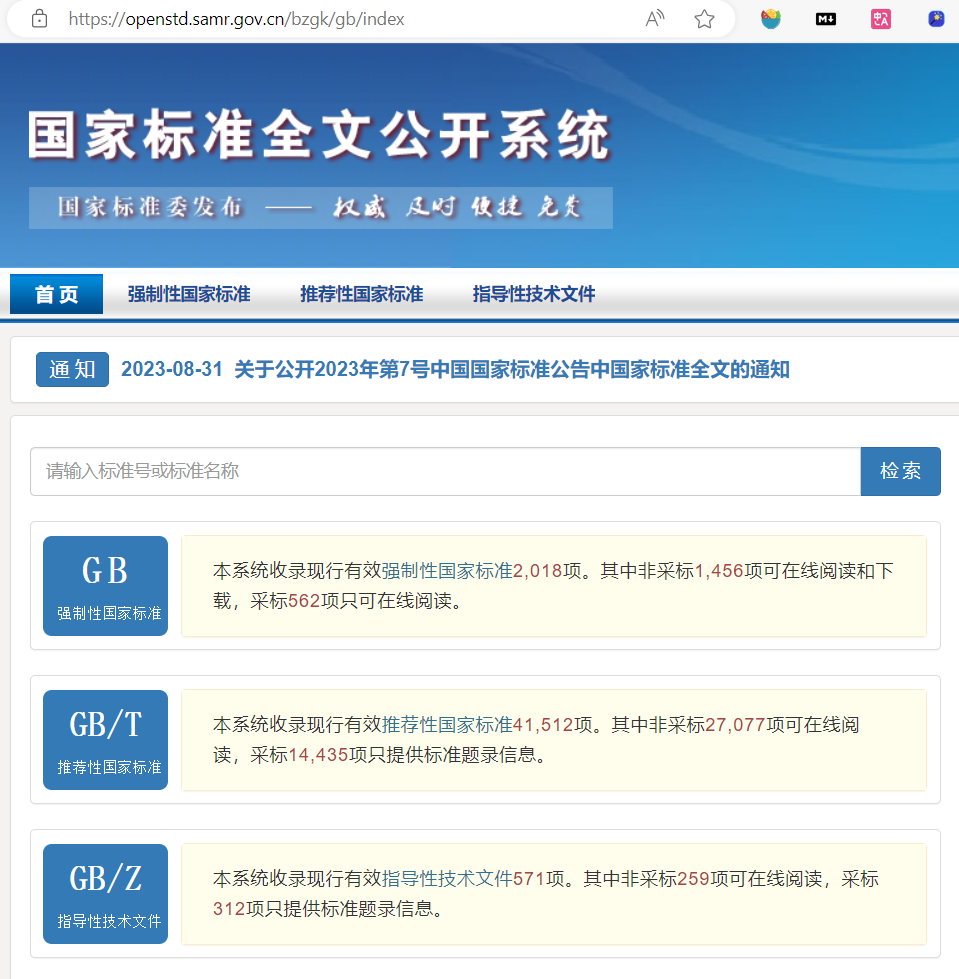Open the 指导性技术文件 navigation tab
This screenshot has width=959, height=979.
coord(534,293)
